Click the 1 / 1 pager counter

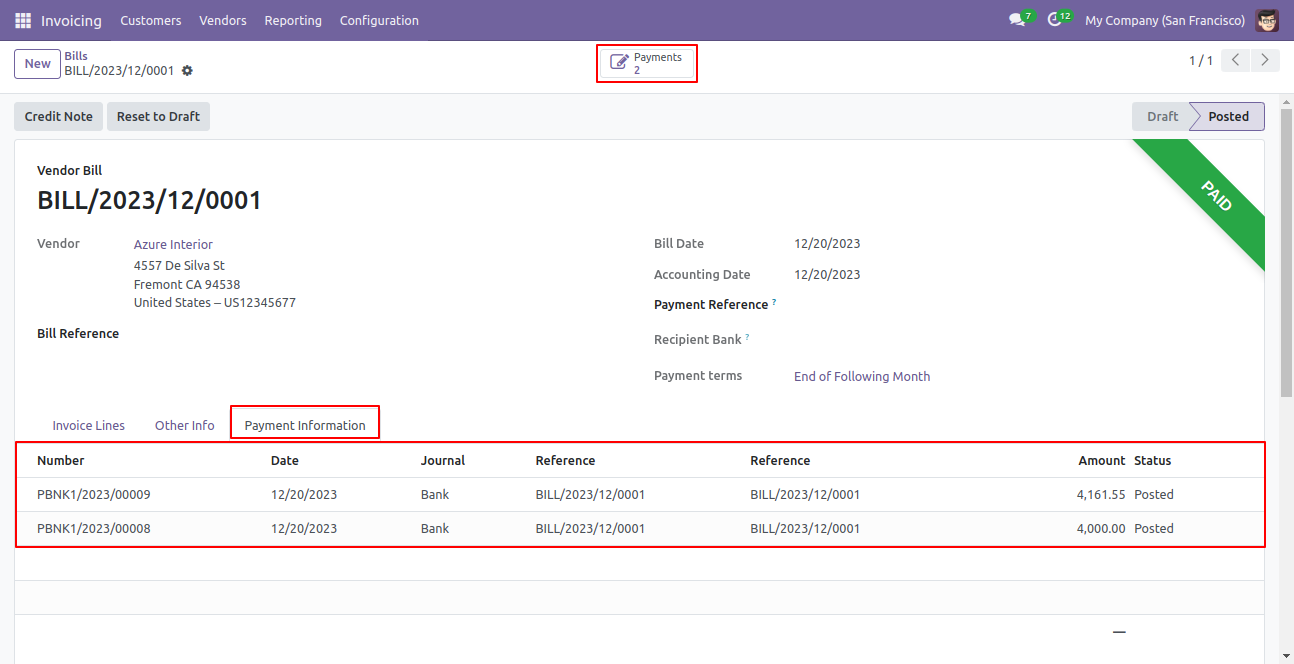click(1201, 60)
